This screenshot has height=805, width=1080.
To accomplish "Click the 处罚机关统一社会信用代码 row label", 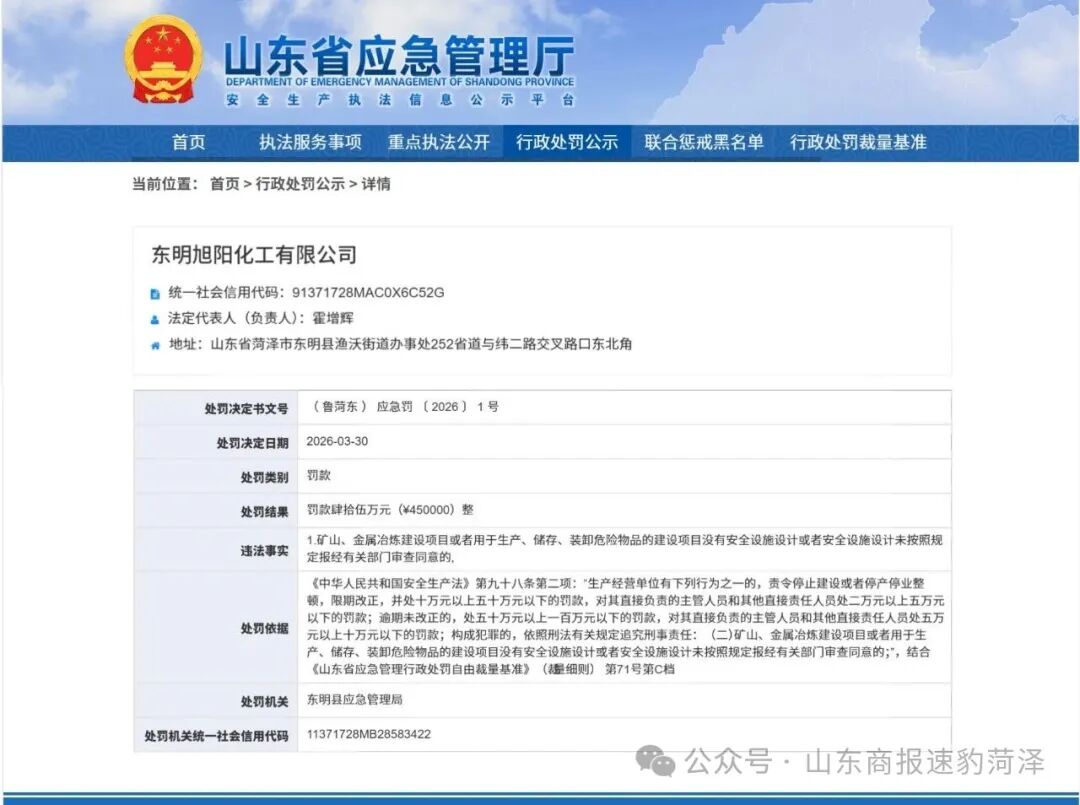I will tap(216, 736).
